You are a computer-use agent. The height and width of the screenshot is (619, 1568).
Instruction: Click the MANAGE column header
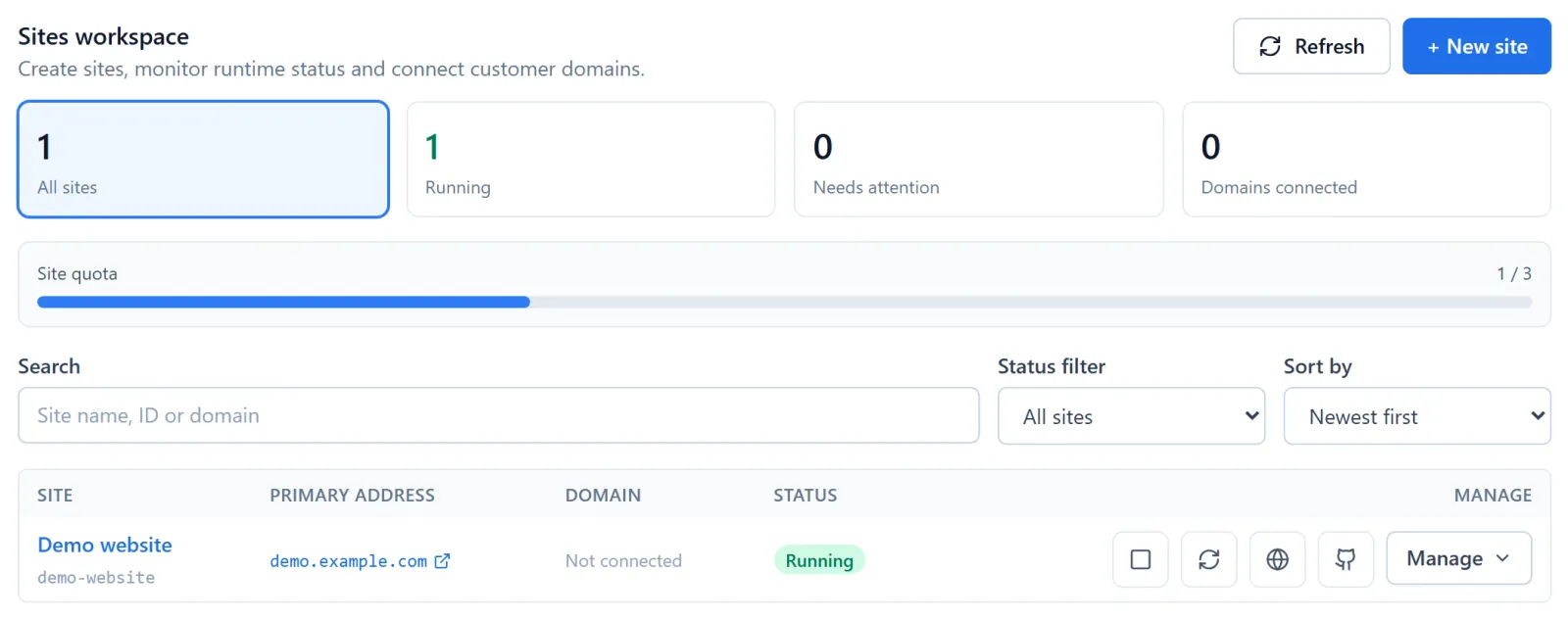pos(1493,495)
